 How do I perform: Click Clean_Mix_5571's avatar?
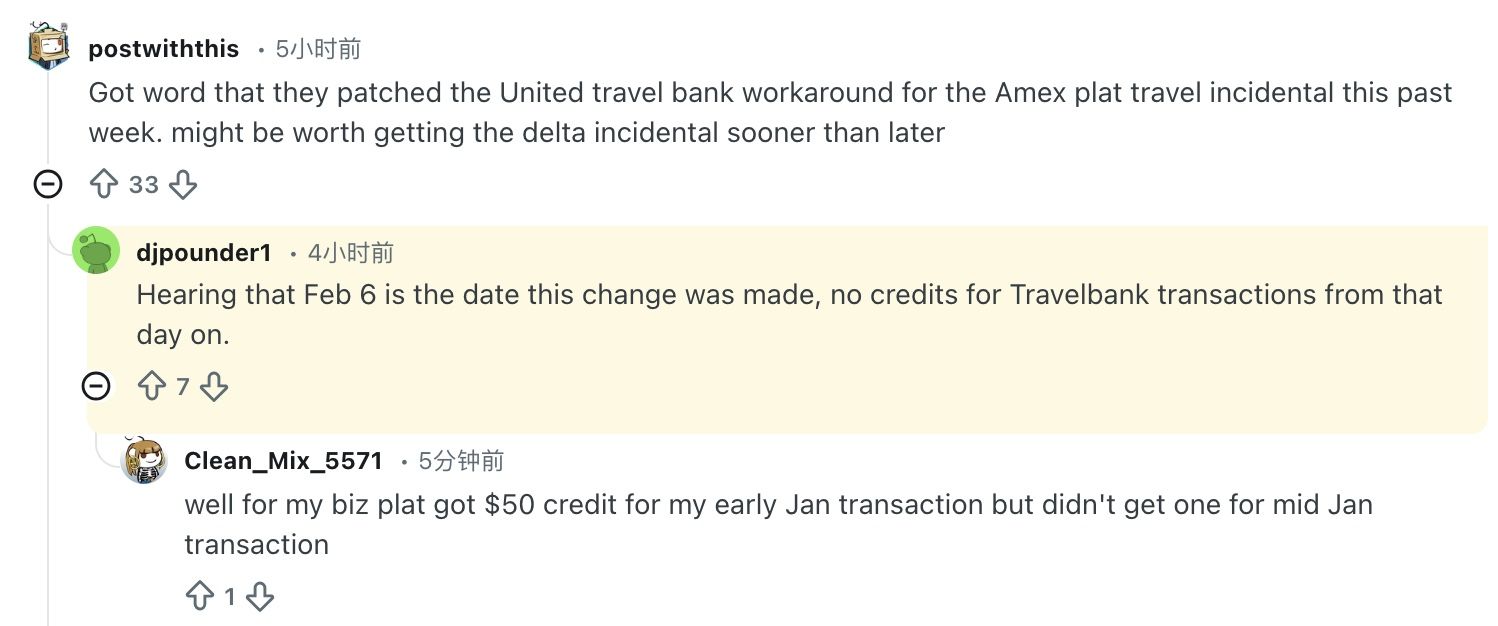(144, 460)
